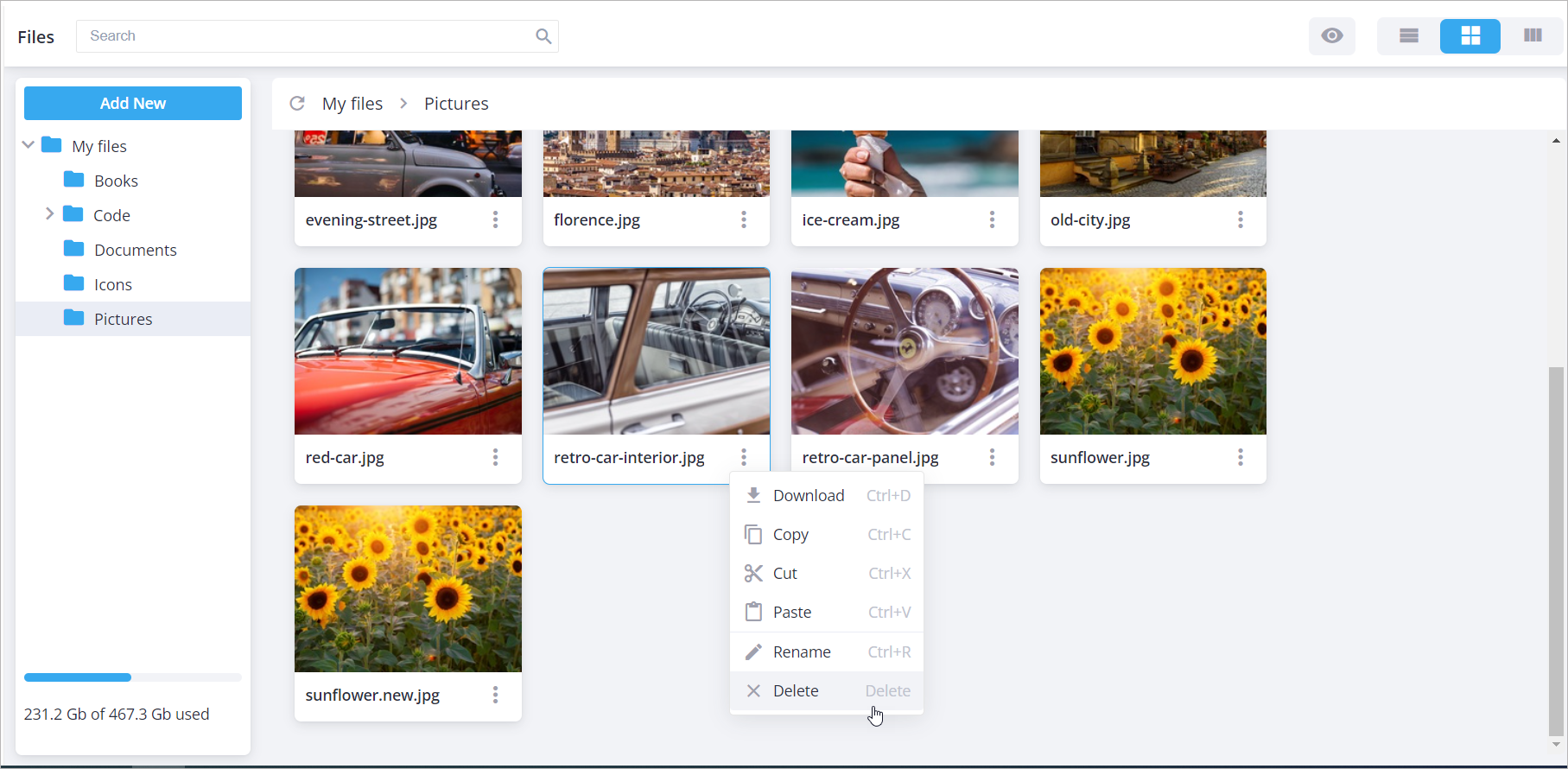Switch to grid cards view

[1470, 36]
